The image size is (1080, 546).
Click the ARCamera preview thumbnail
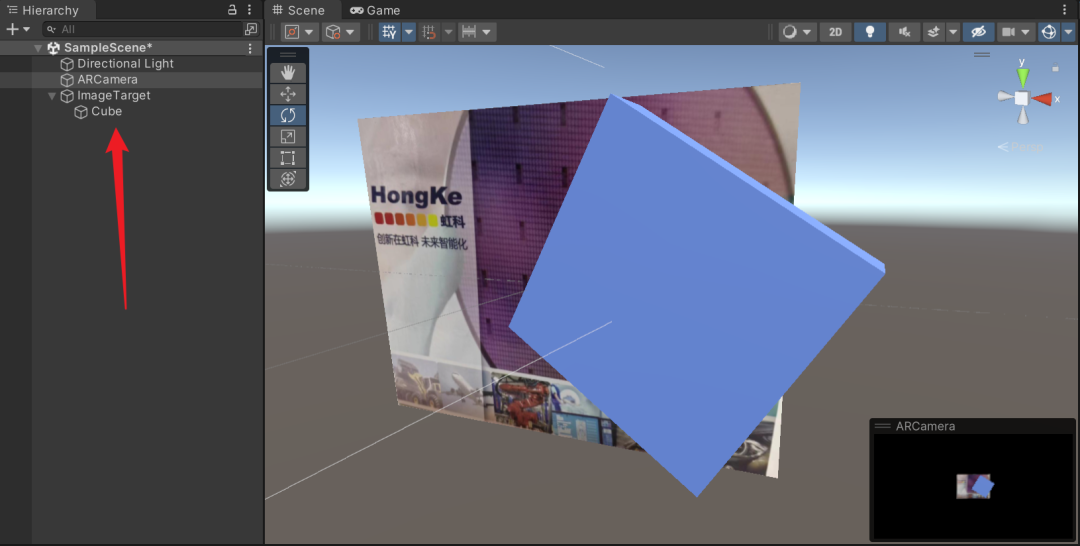pyautogui.click(x=974, y=486)
